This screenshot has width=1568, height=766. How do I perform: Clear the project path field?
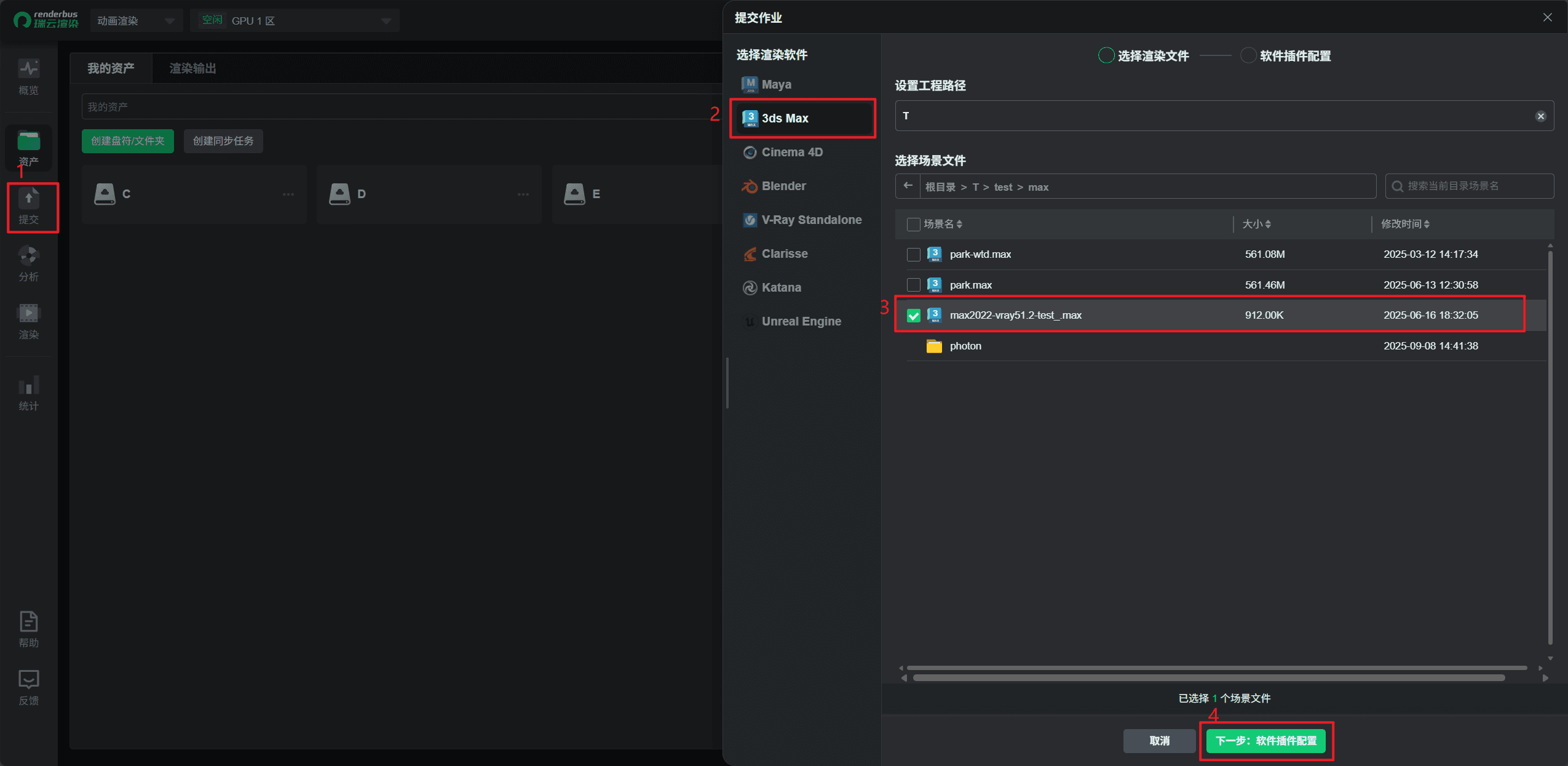point(1540,116)
